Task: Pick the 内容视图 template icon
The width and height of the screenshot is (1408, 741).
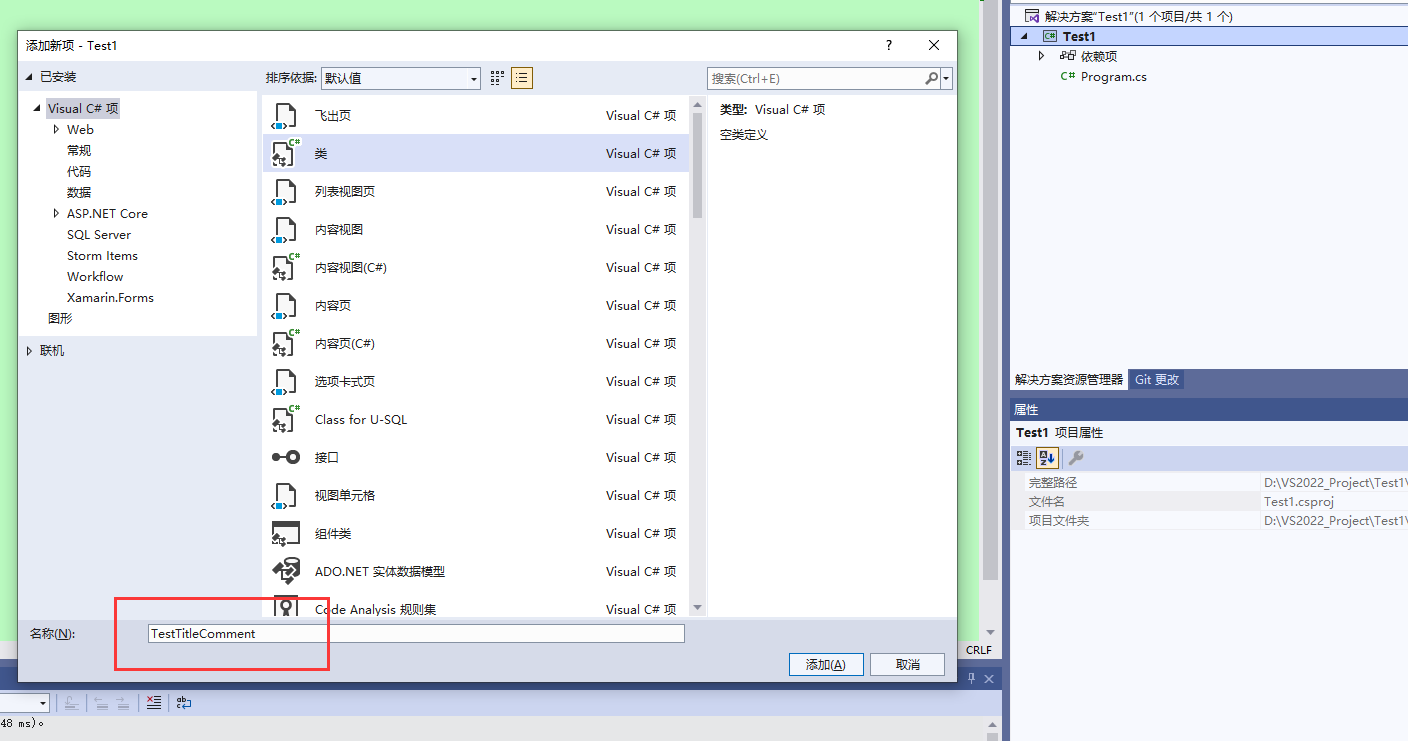Action: tap(285, 230)
